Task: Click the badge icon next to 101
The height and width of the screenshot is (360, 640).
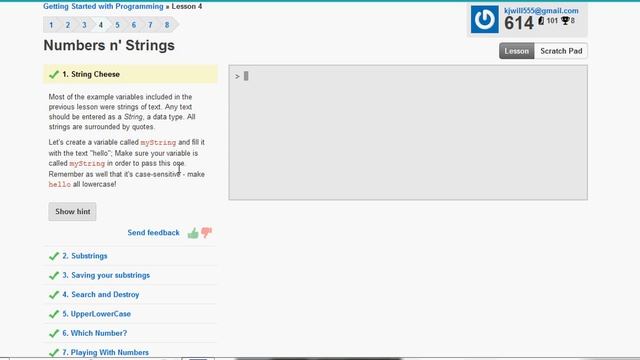Action: (x=541, y=20)
